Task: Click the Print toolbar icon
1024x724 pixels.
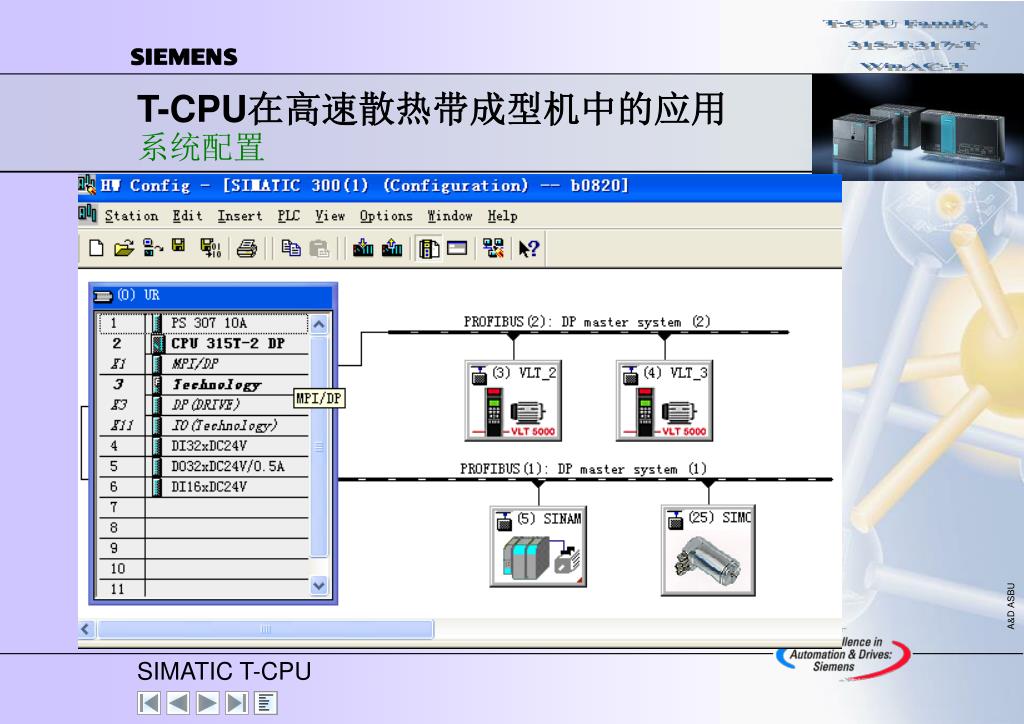Action: pos(247,248)
